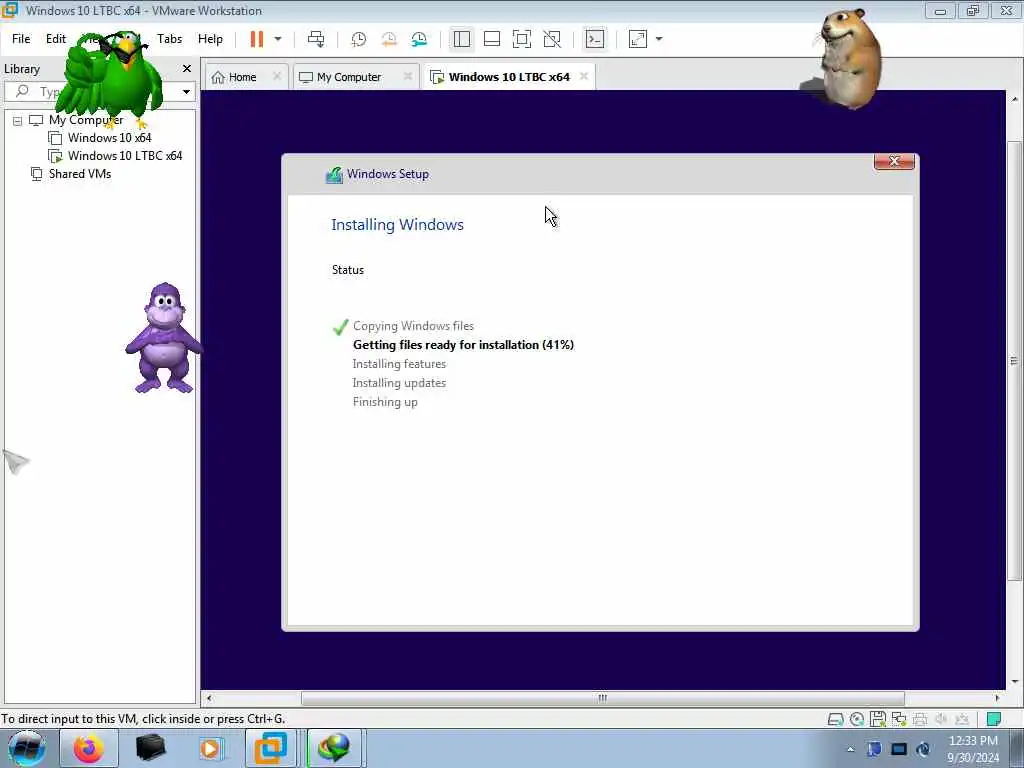The width and height of the screenshot is (1024, 768).
Task: Close the My Computer tab
Action: 408,76
